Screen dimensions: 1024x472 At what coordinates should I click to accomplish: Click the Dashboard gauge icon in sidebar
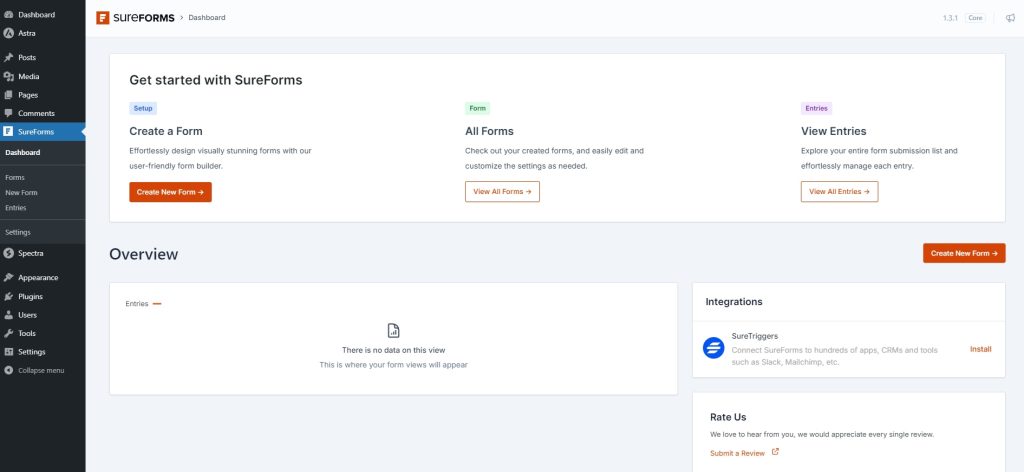[x=8, y=14]
